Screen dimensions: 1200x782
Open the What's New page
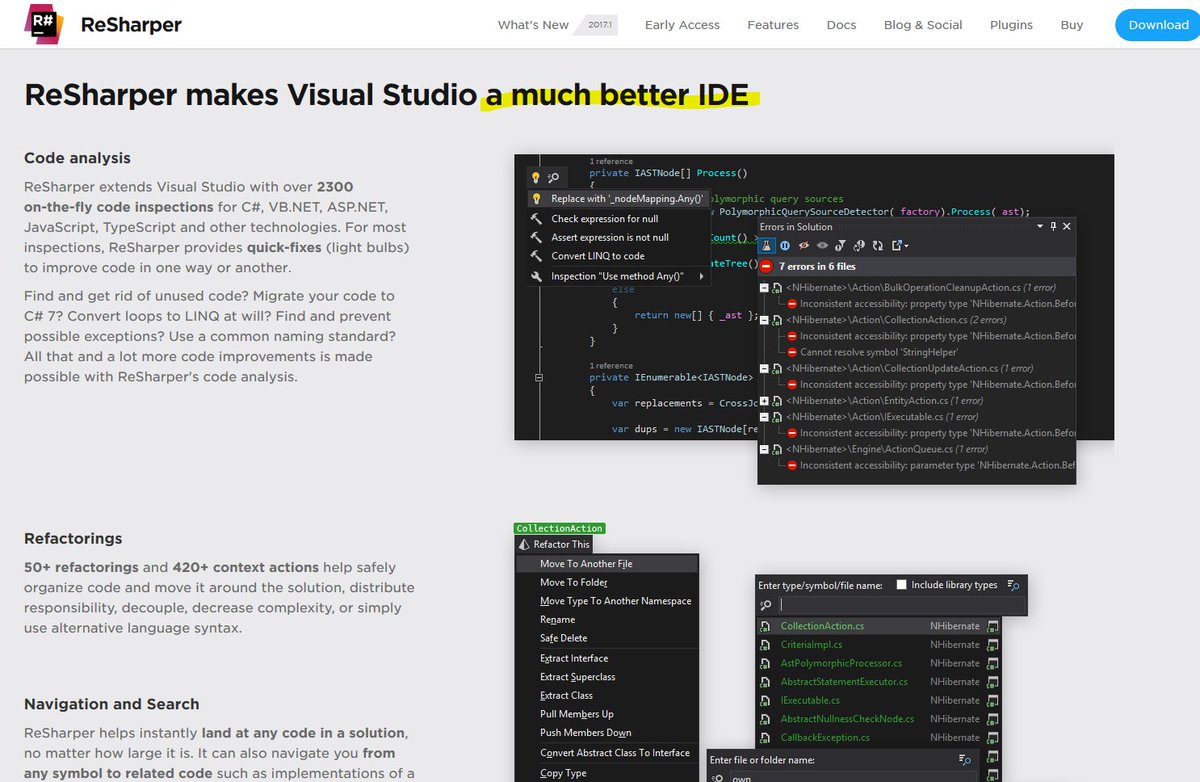coord(533,25)
